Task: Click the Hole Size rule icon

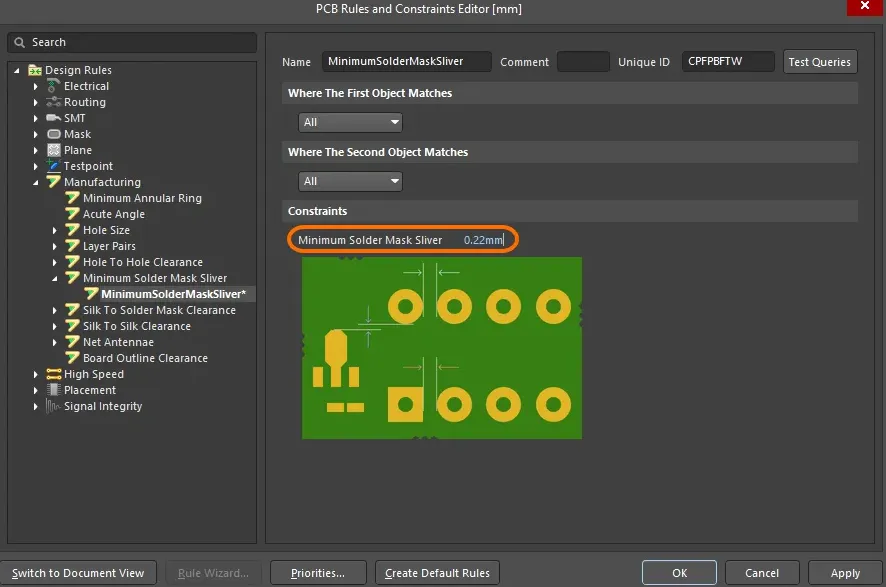Action: click(72, 229)
